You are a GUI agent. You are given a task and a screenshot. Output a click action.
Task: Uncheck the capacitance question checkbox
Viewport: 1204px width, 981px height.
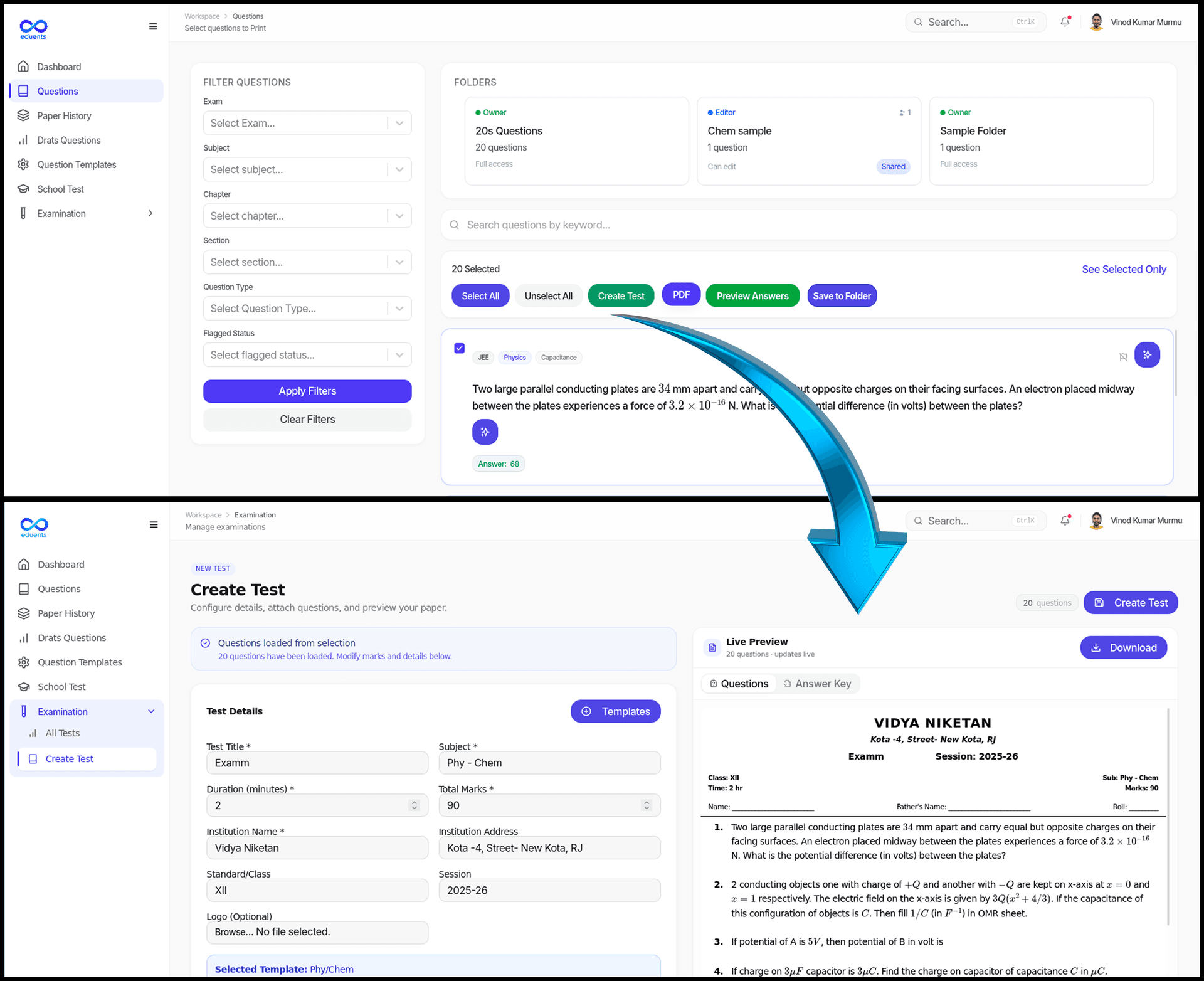tap(459, 348)
